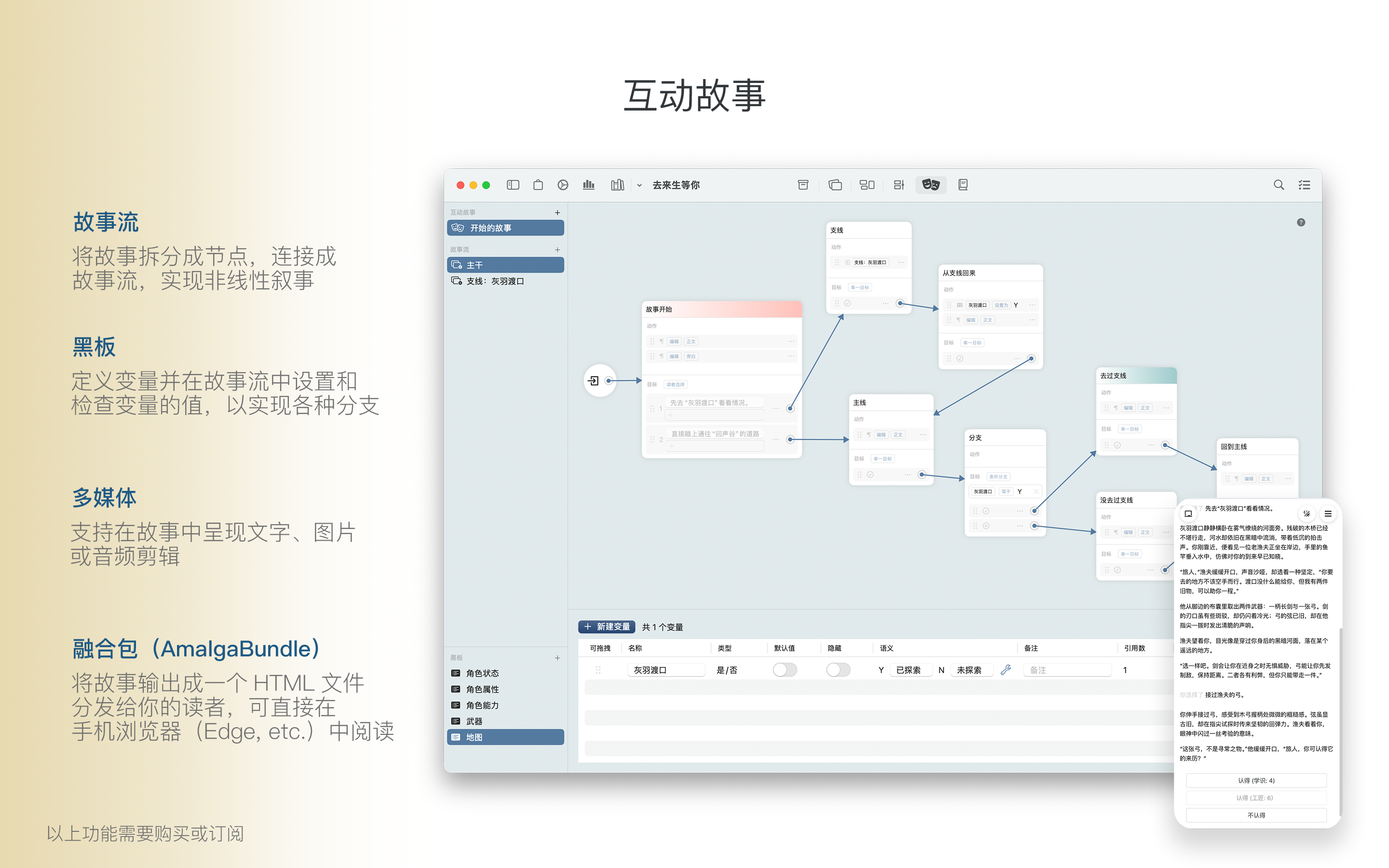This screenshot has width=1389, height=868.
Task: Open the 单一目标 target type in 从支线回来 node
Action: tap(972, 343)
